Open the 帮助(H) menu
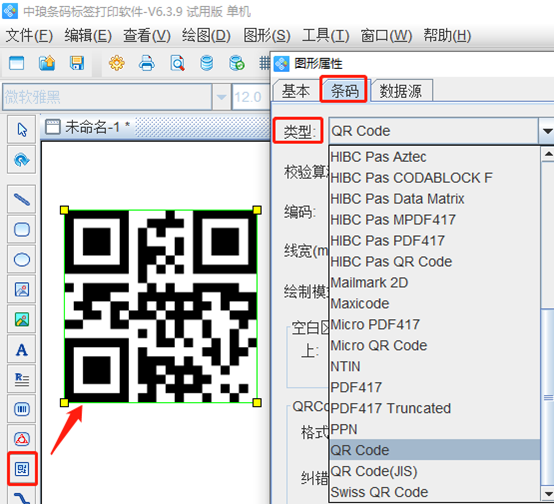Screen dimensions: 554x504 coord(447,35)
